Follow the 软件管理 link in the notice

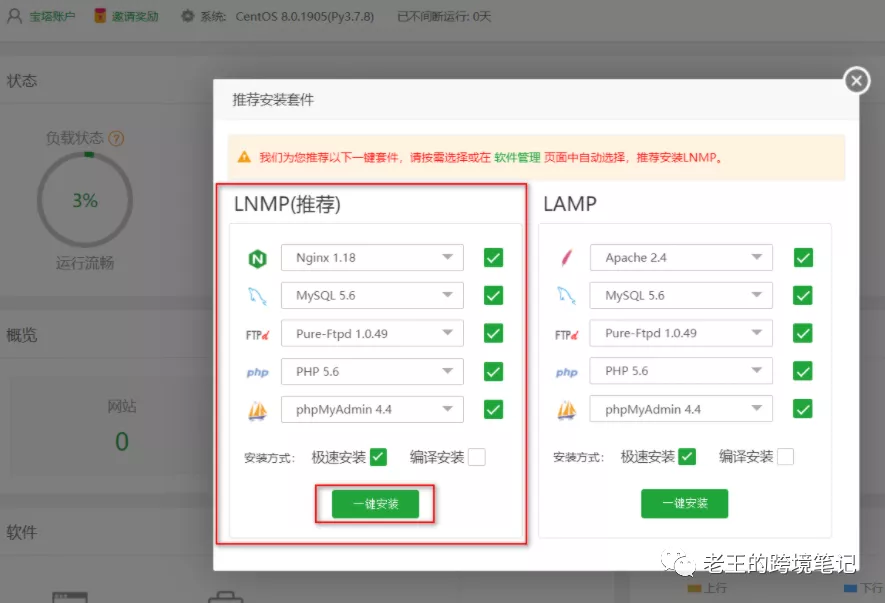coord(517,158)
